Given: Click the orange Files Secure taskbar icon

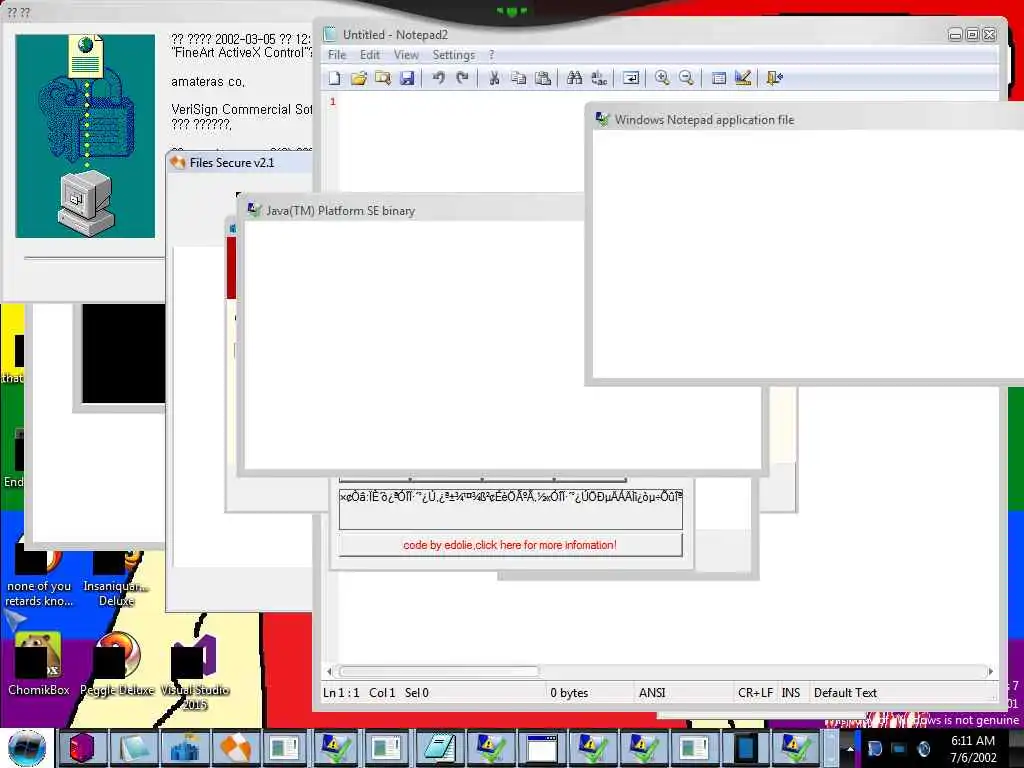Looking at the screenshot, I should point(236,748).
